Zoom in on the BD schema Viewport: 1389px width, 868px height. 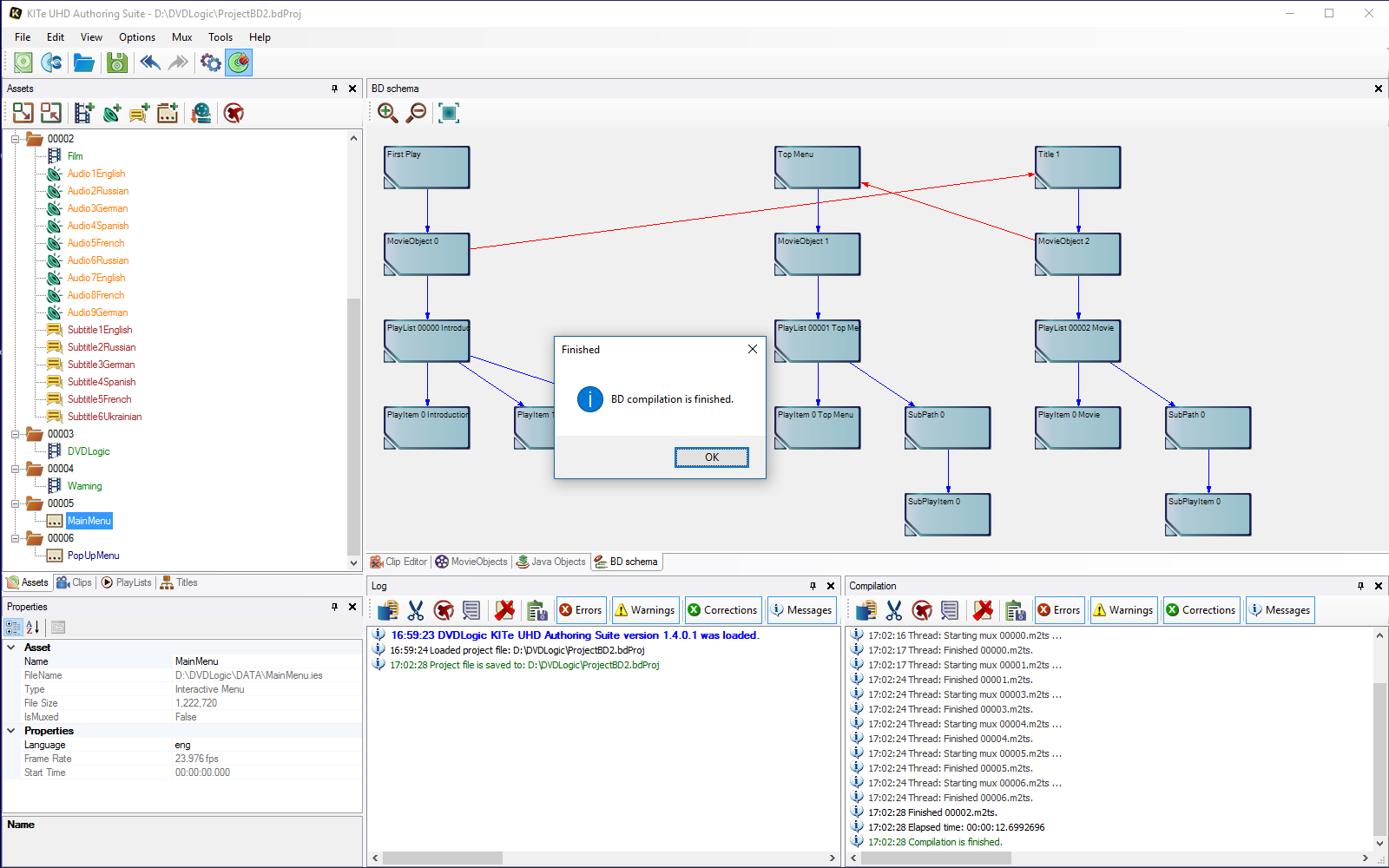point(387,113)
